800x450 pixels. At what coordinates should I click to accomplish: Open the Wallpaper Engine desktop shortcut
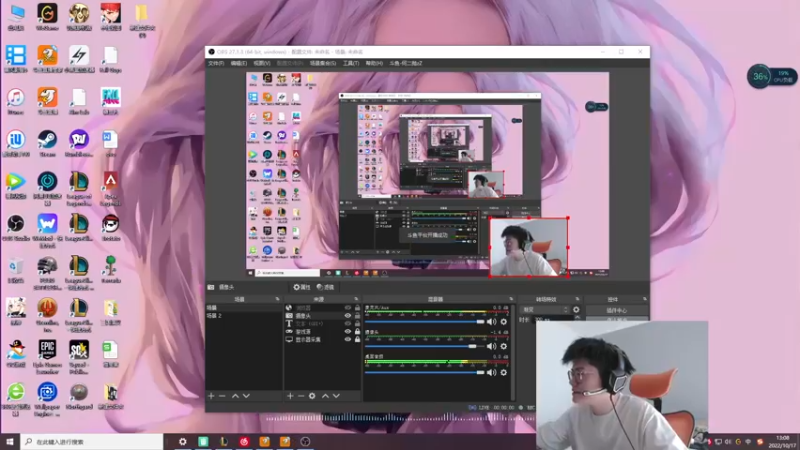click(x=47, y=399)
